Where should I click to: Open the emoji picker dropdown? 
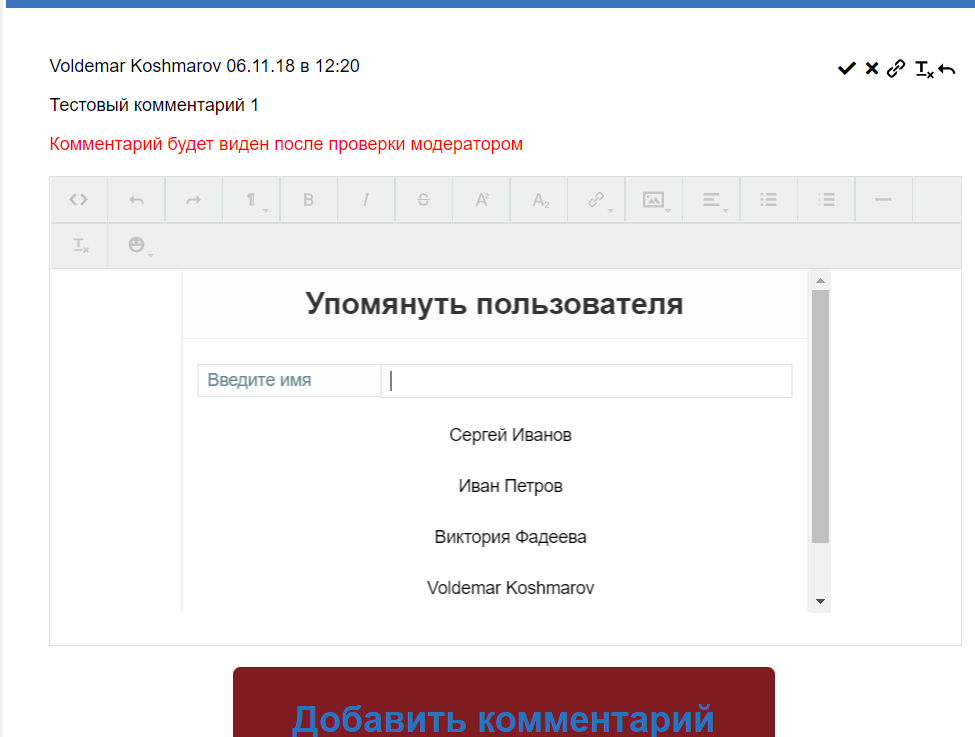coord(137,245)
